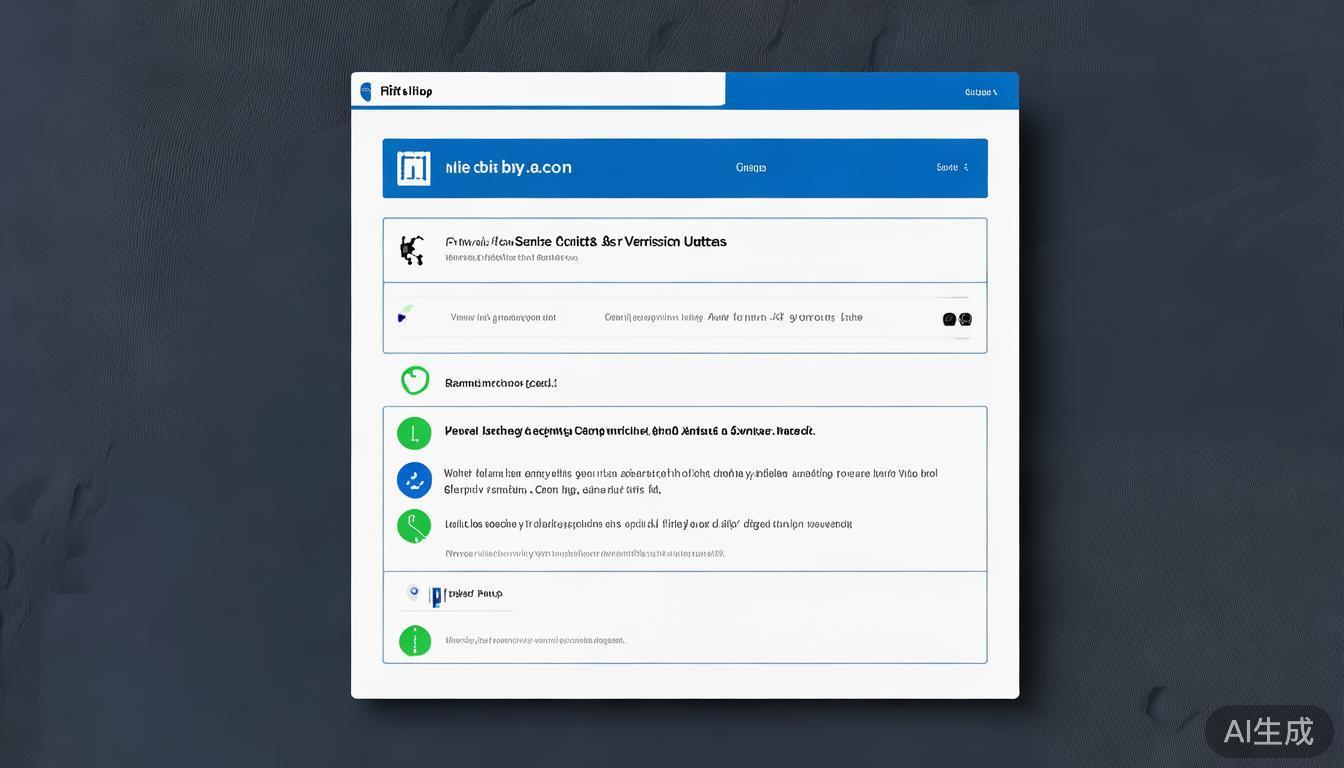Click the small blue P logo icon

[435, 596]
